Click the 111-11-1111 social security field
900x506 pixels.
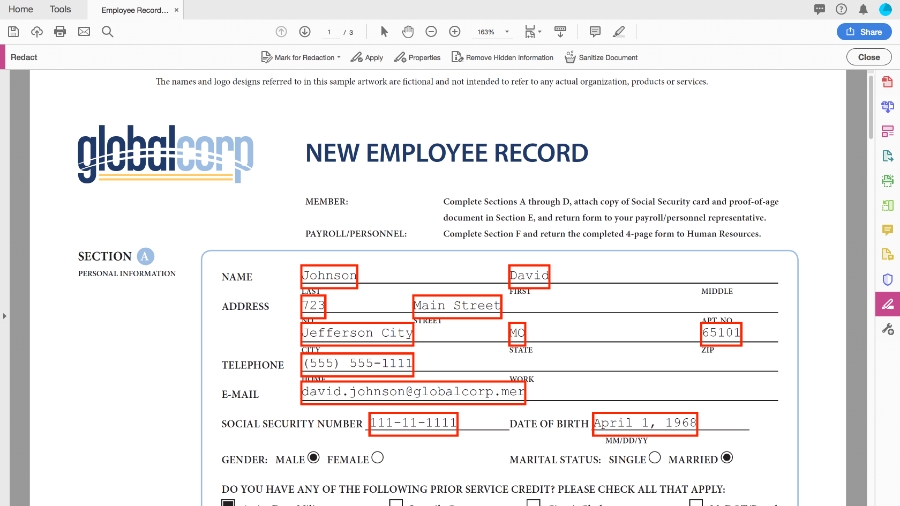click(413, 424)
